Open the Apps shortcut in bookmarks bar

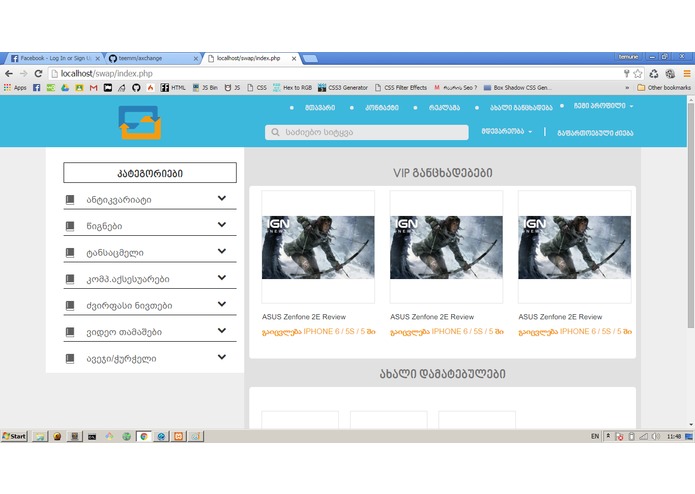tap(15, 88)
